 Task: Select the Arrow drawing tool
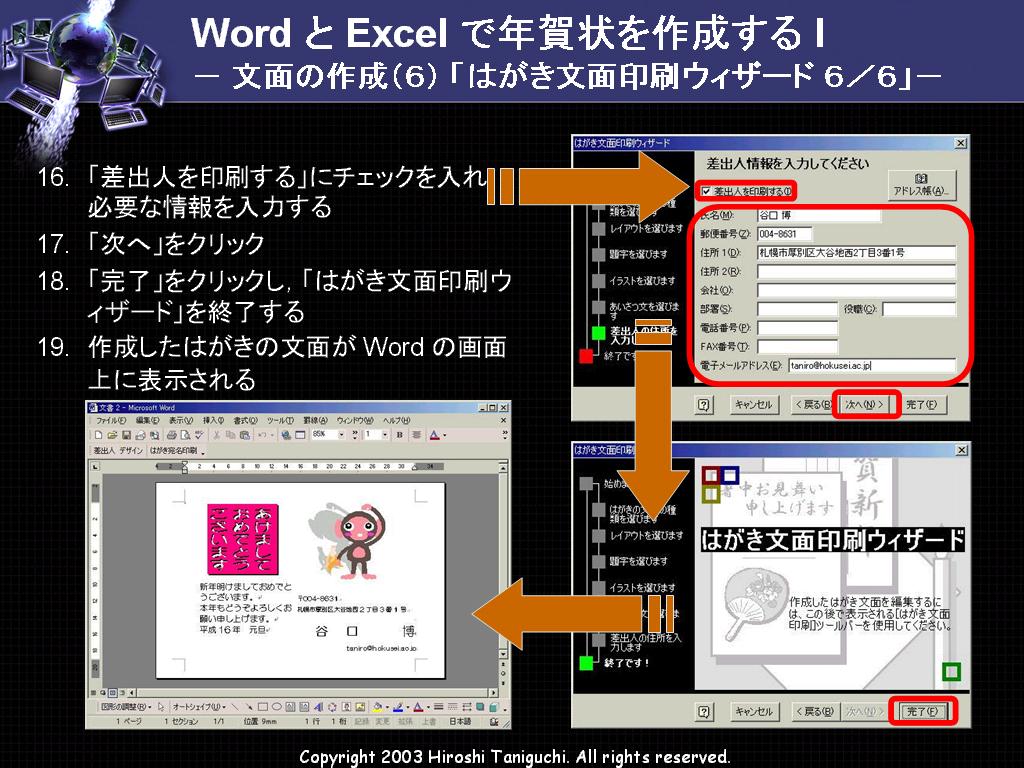[249, 707]
